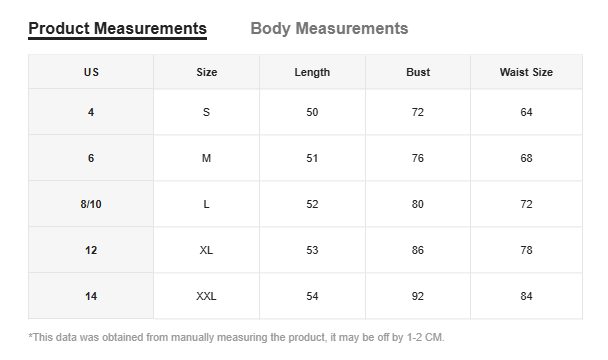Screen dimensions: 608x360
Task: Select the US size 4 row cell
Action: [x=91, y=112]
